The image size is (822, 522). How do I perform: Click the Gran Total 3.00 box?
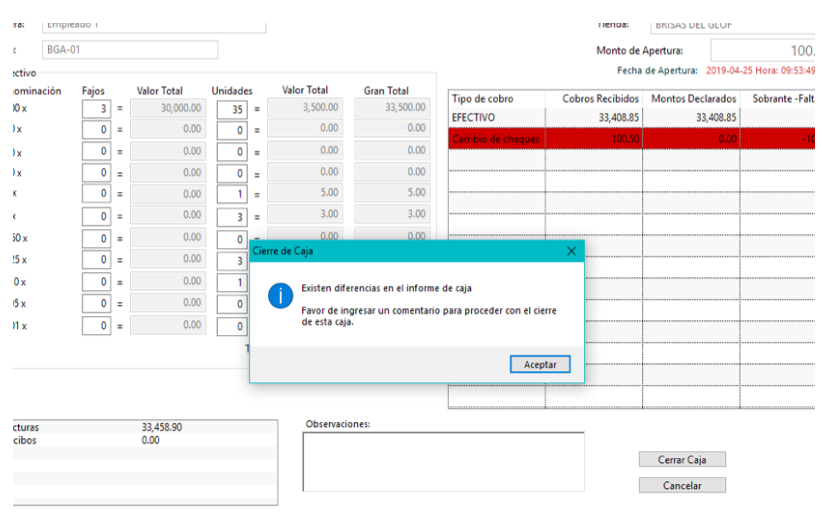(393, 214)
